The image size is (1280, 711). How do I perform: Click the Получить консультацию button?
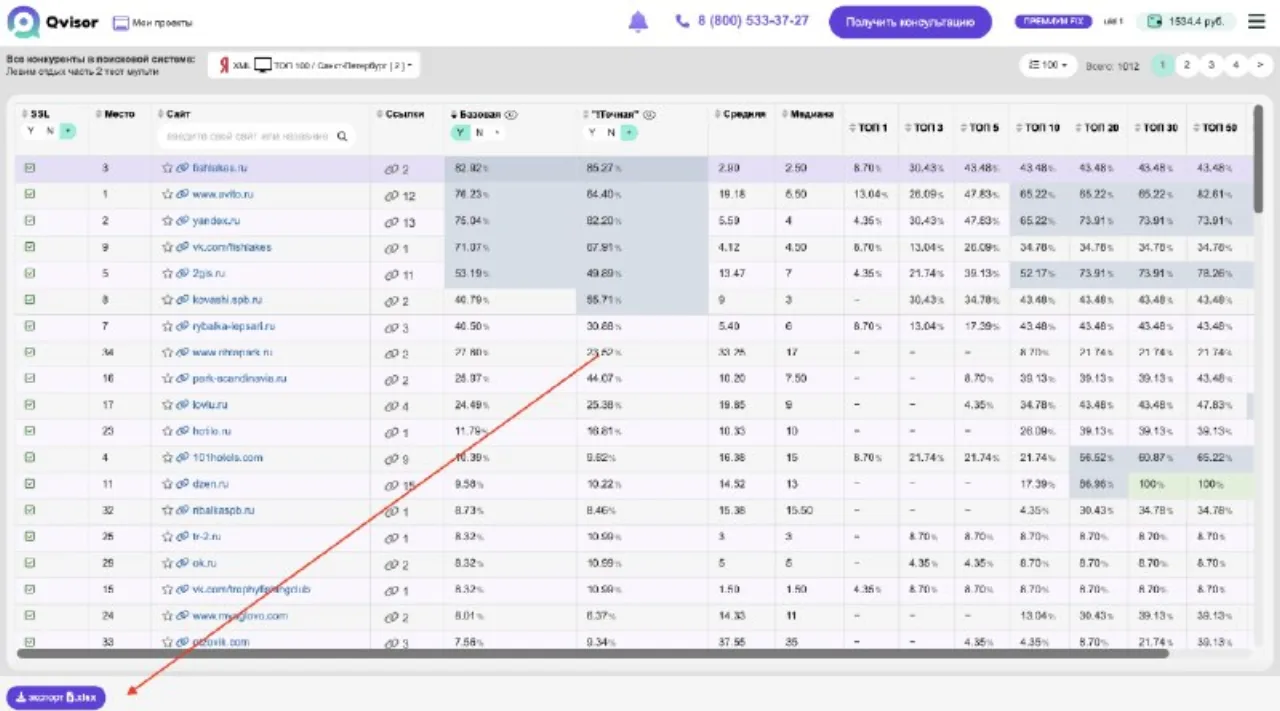[x=910, y=22]
